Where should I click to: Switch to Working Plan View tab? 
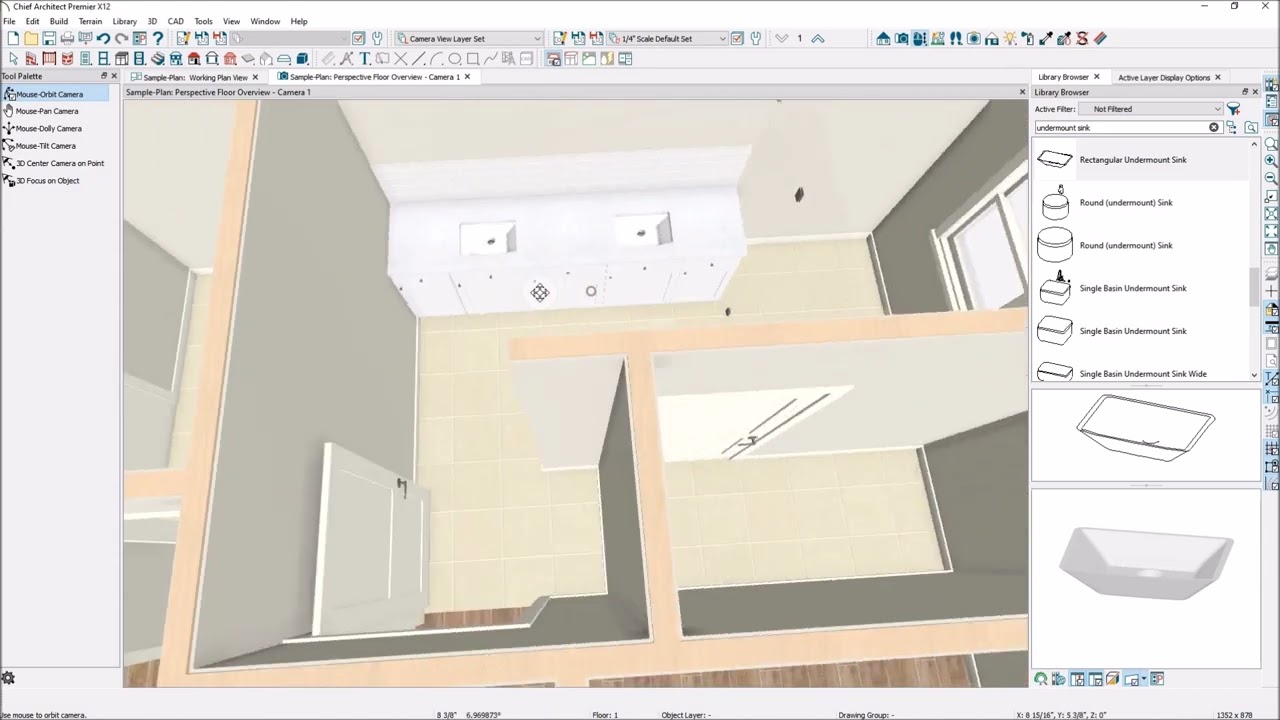point(196,77)
